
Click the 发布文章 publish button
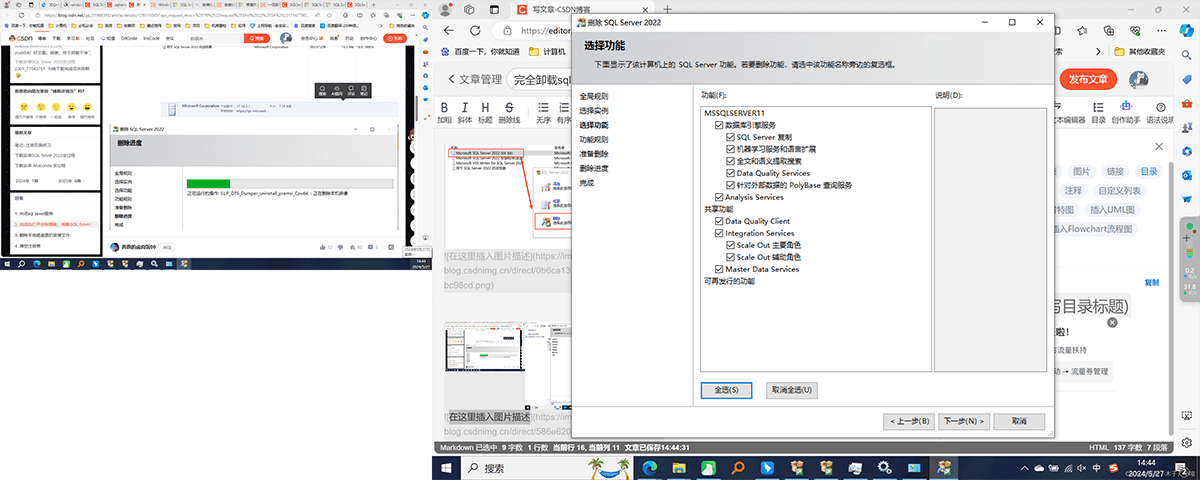(x=1088, y=79)
